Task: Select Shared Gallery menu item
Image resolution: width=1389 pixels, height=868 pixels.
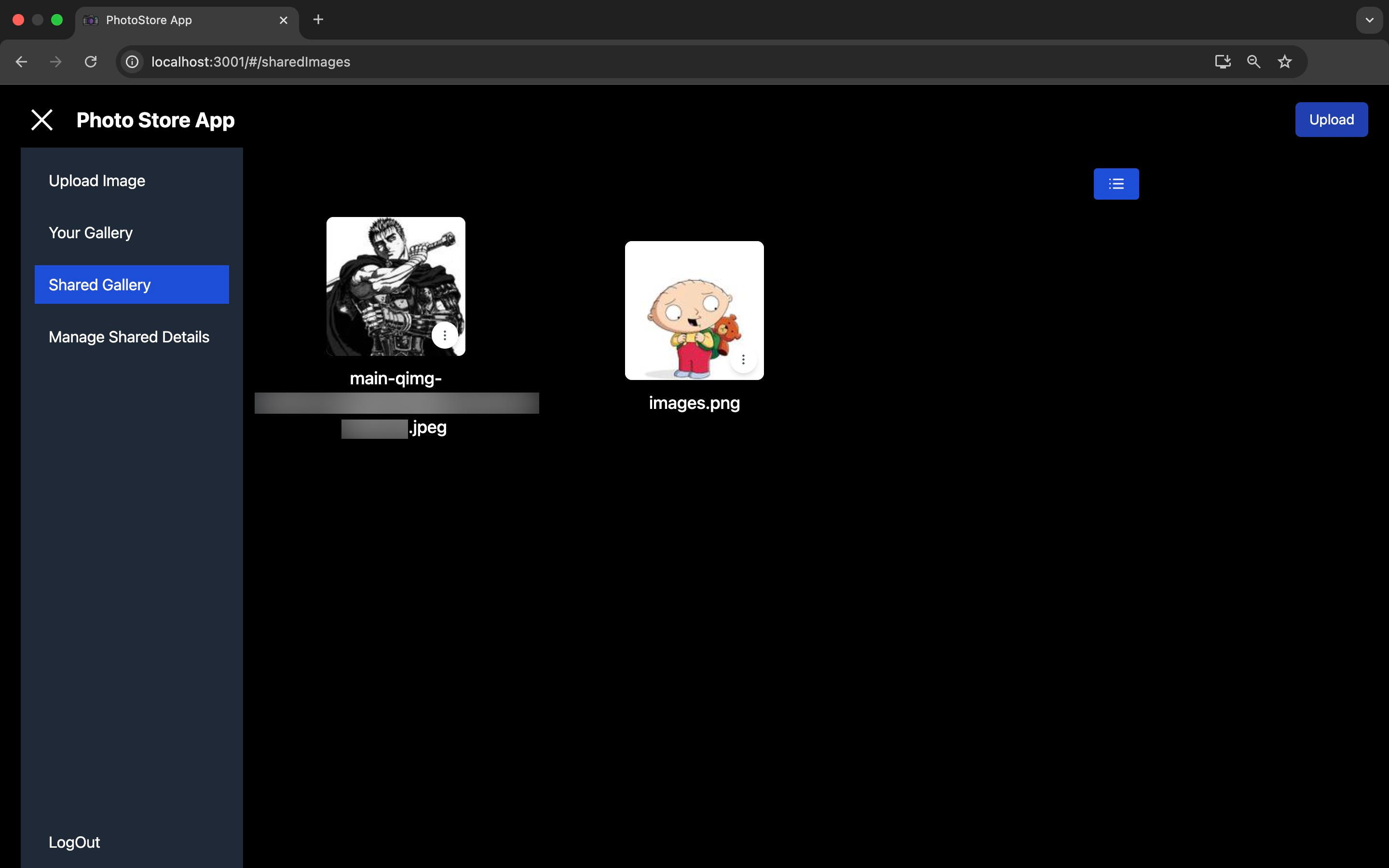Action: 132,285
